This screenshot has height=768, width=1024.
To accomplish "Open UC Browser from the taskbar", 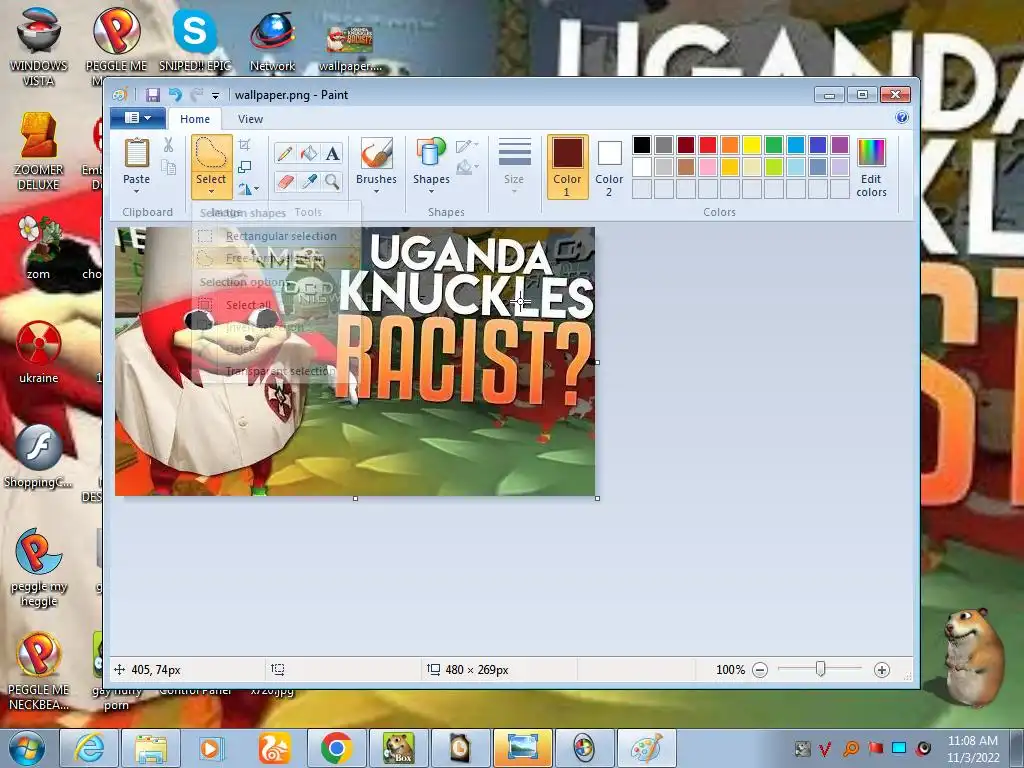I will (x=274, y=748).
